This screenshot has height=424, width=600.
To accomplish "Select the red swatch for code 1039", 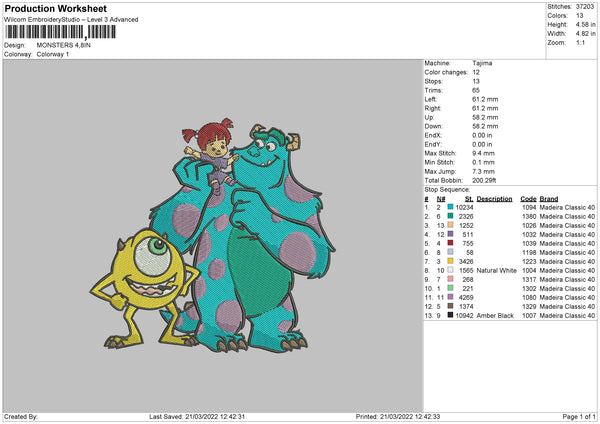I will tap(450, 243).
